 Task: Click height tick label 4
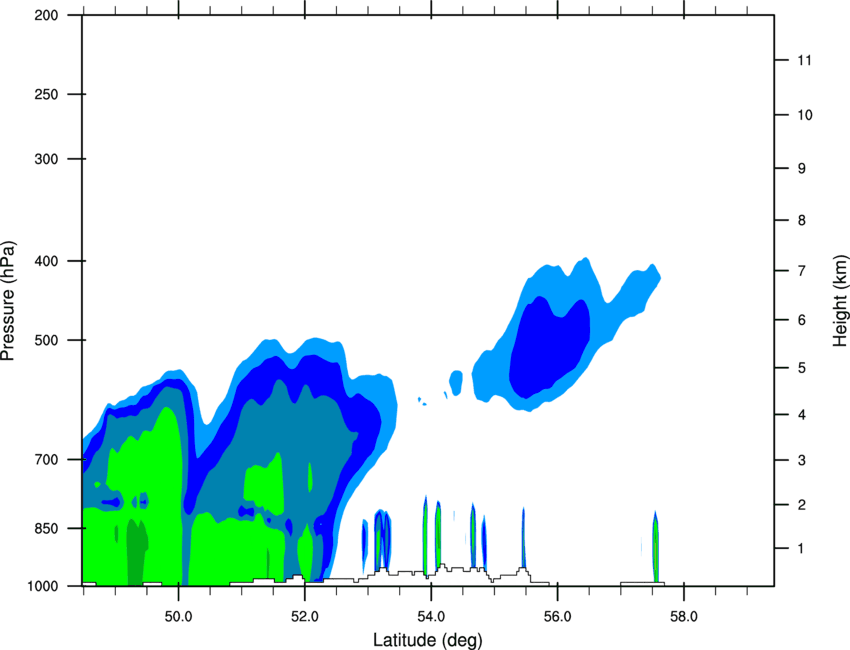click(x=802, y=415)
